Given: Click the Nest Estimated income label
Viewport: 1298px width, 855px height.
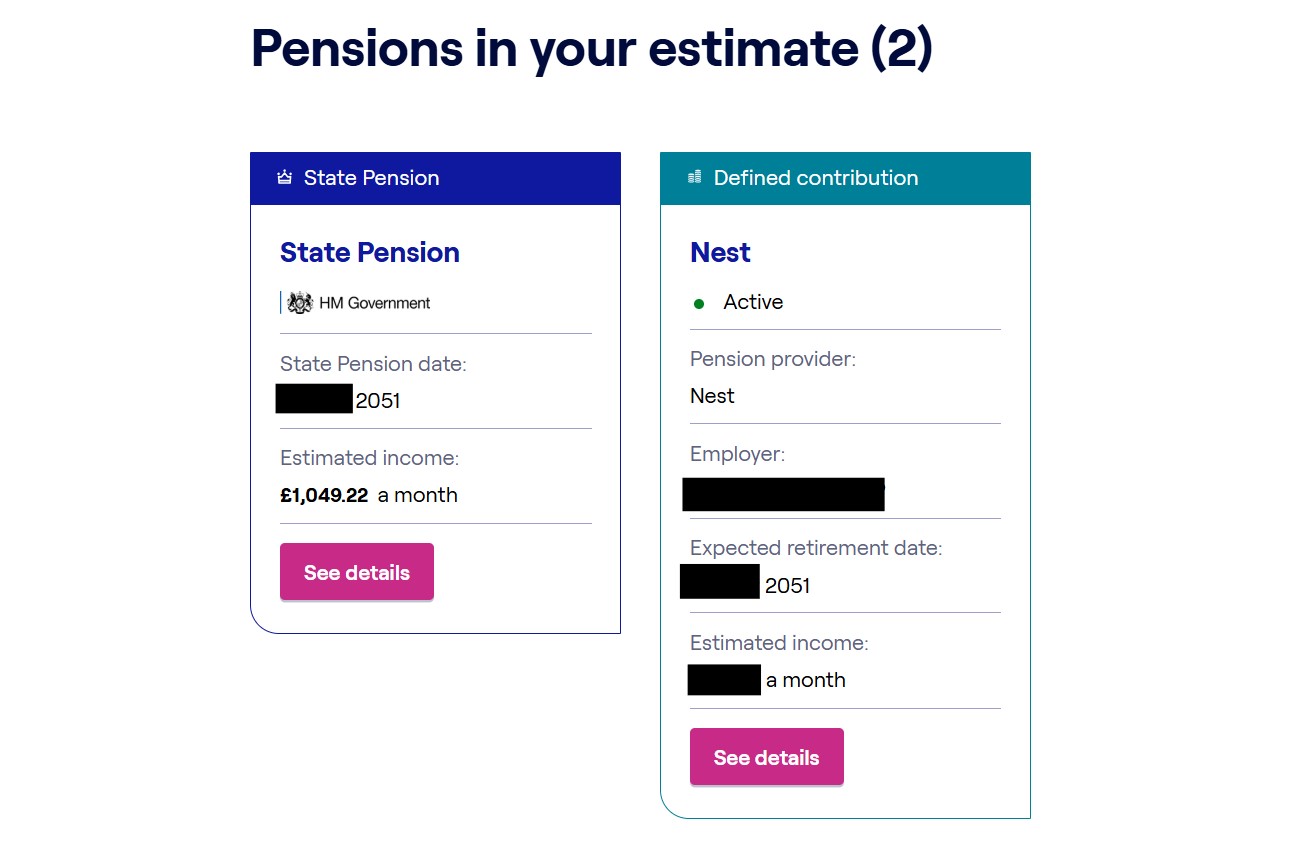Looking at the screenshot, I should [x=779, y=643].
